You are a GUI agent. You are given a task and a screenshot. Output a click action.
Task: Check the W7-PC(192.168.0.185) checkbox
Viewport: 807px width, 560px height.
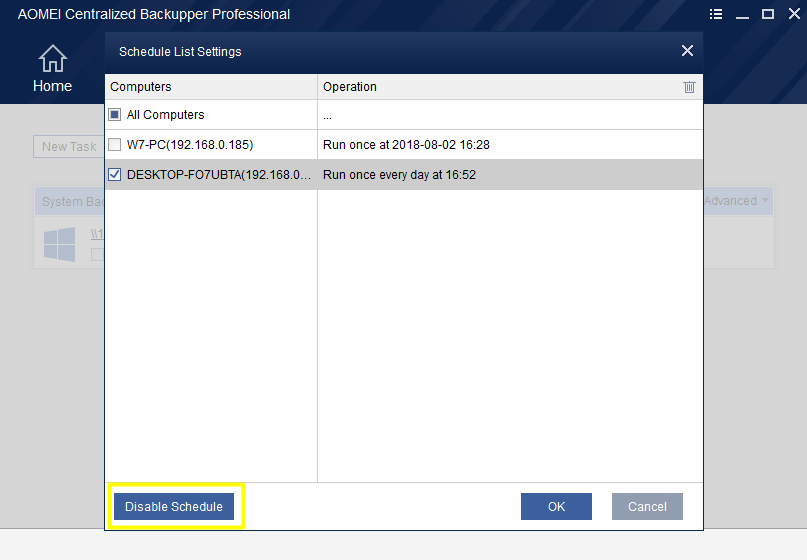click(115, 145)
